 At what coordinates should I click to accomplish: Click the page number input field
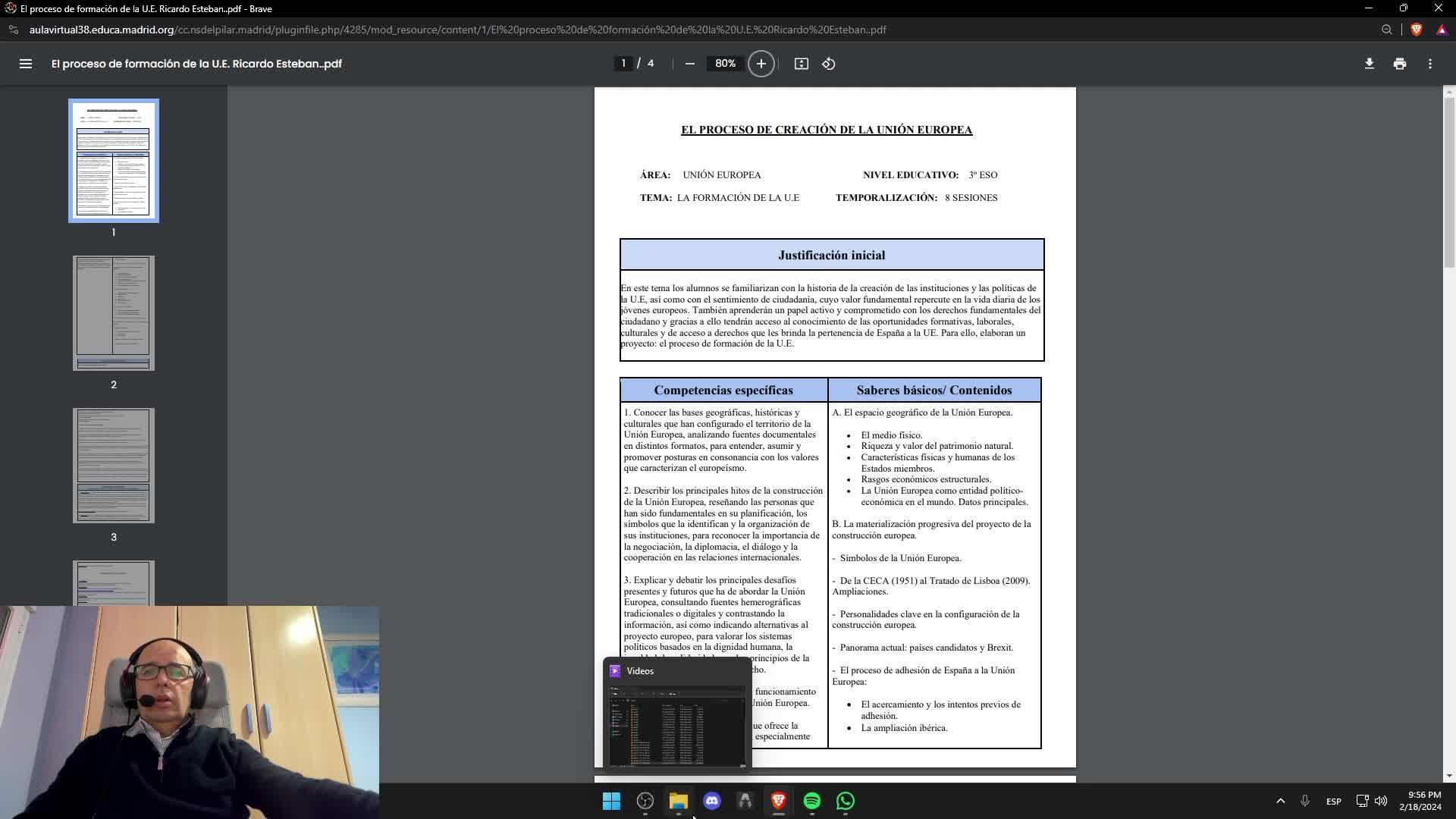click(x=623, y=64)
